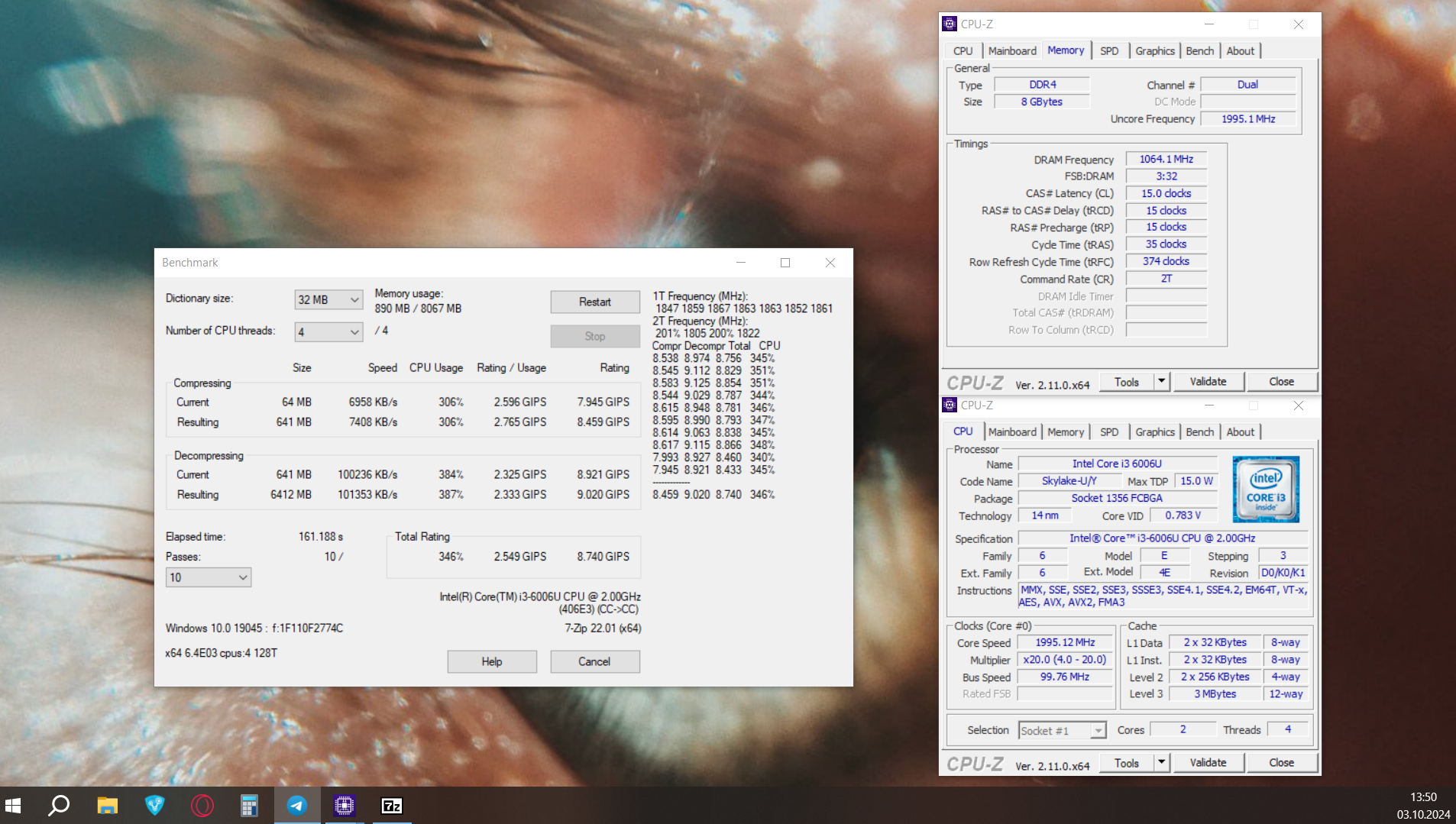The image size is (1456, 824).
Task: Switch to Telegram in taskbar
Action: tap(297, 806)
